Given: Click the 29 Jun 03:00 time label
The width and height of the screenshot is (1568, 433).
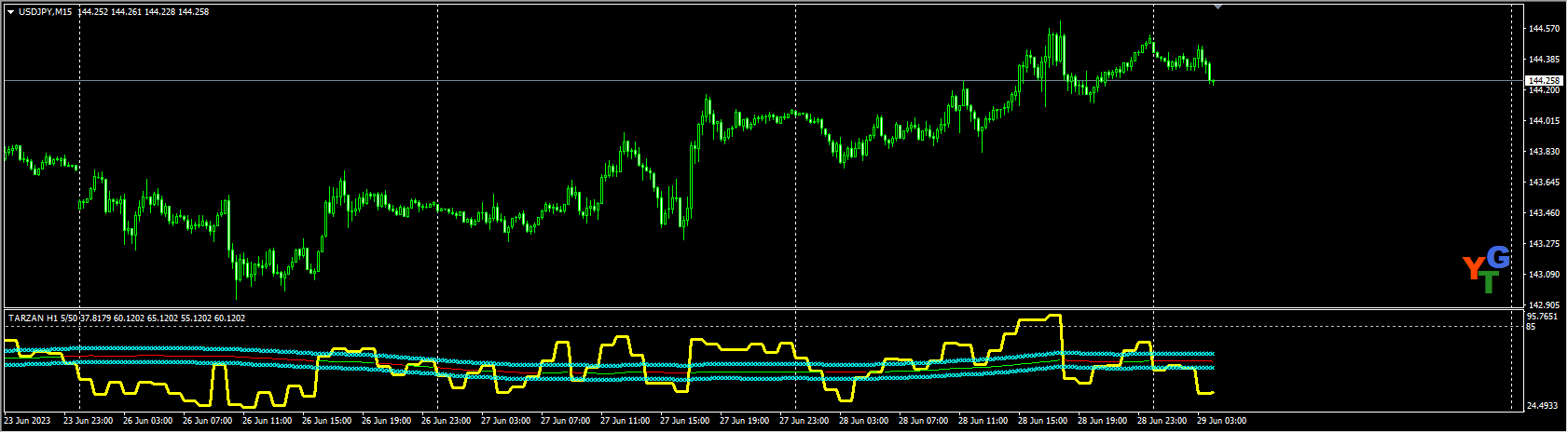Looking at the screenshot, I should pos(1221,422).
